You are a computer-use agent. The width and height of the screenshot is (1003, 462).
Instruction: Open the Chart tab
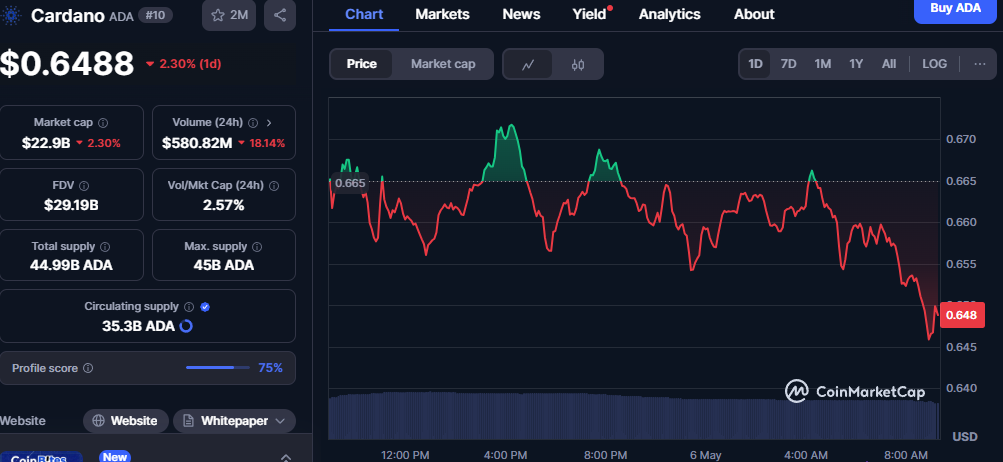[x=363, y=14]
